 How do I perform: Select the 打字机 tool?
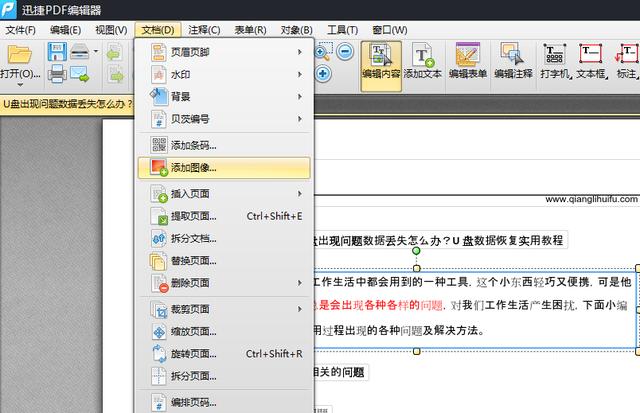555,61
